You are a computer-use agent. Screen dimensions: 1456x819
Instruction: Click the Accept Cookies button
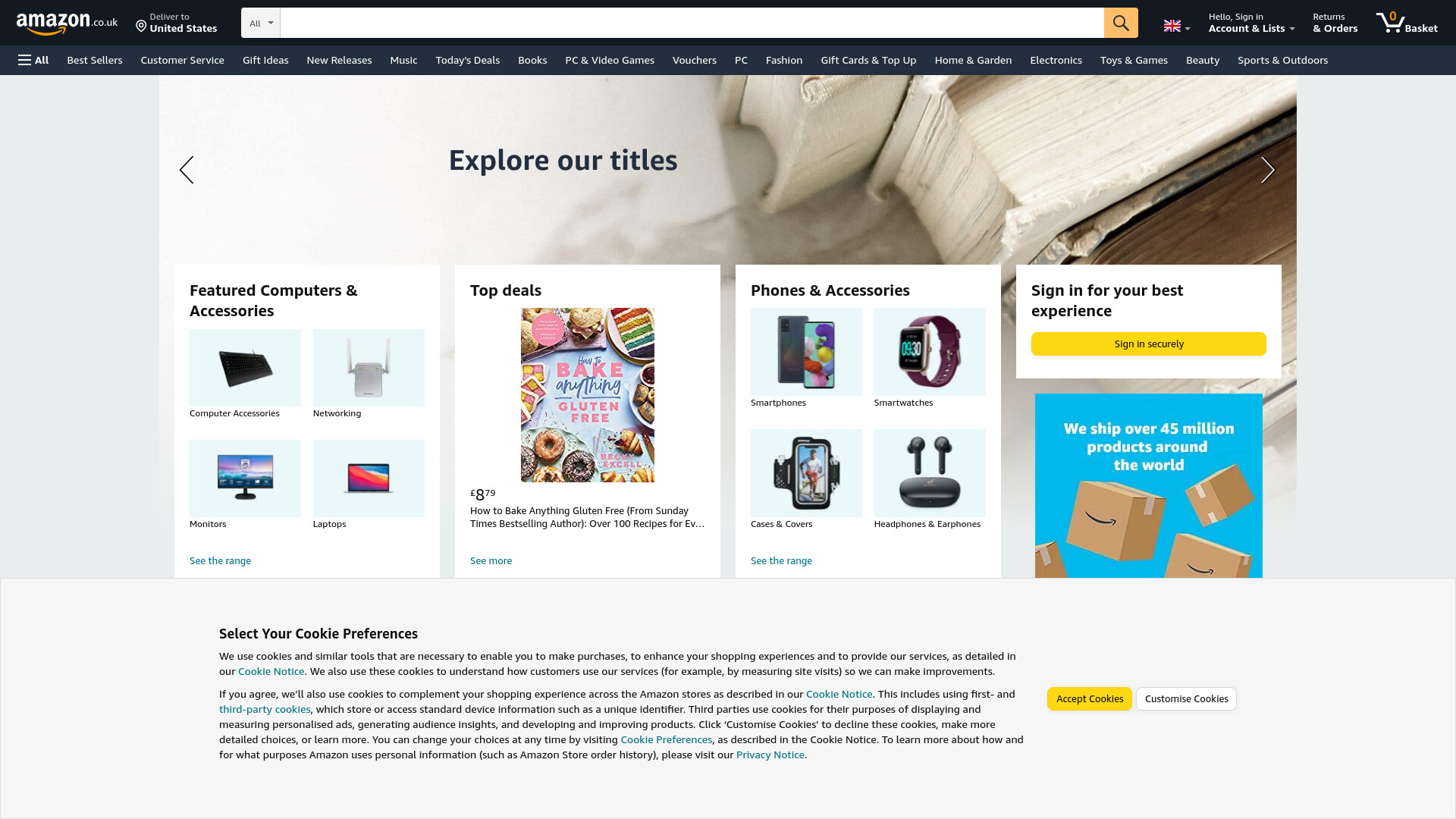point(1089,698)
